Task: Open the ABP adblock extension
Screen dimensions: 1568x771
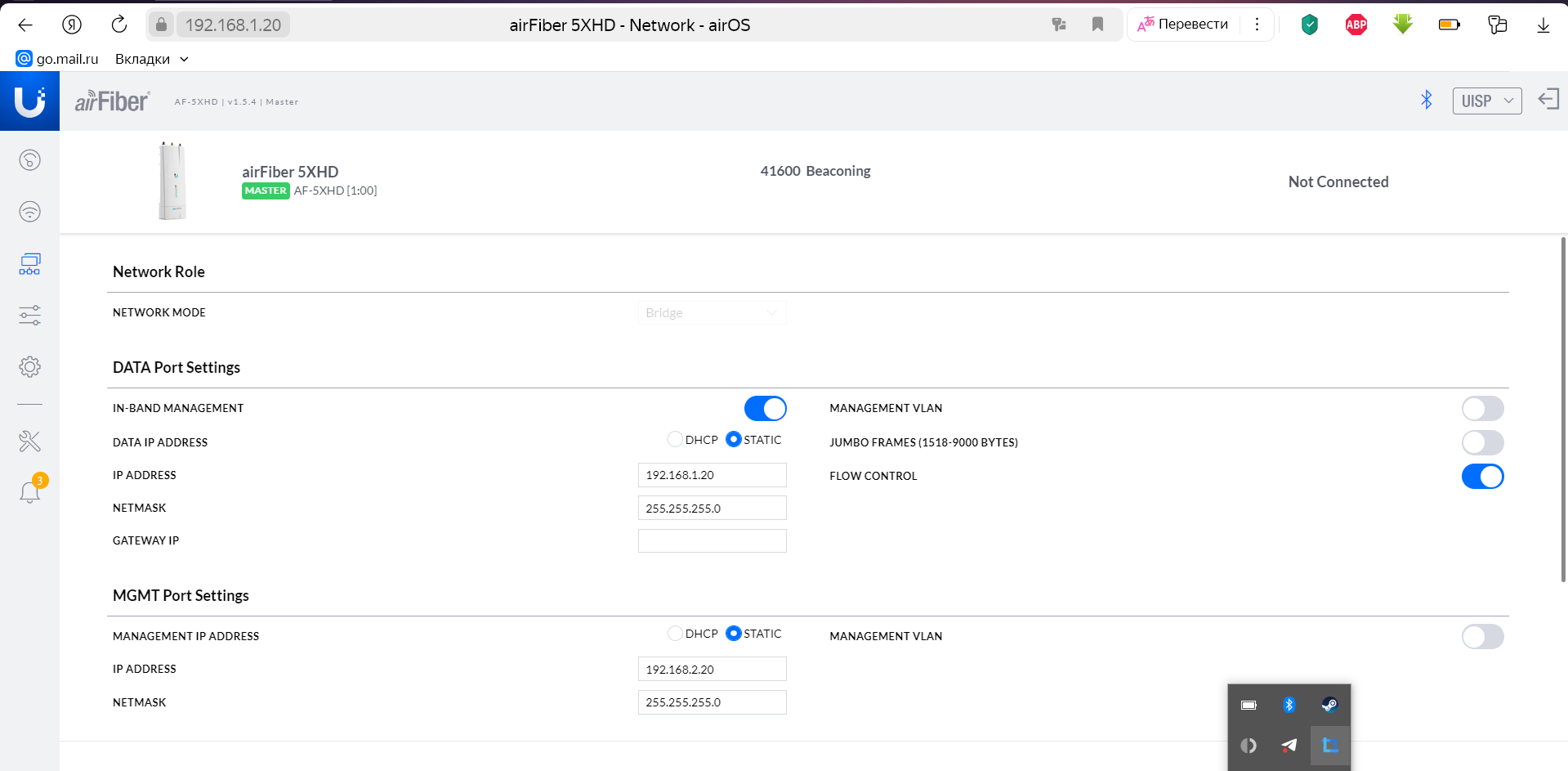Action: [x=1356, y=25]
